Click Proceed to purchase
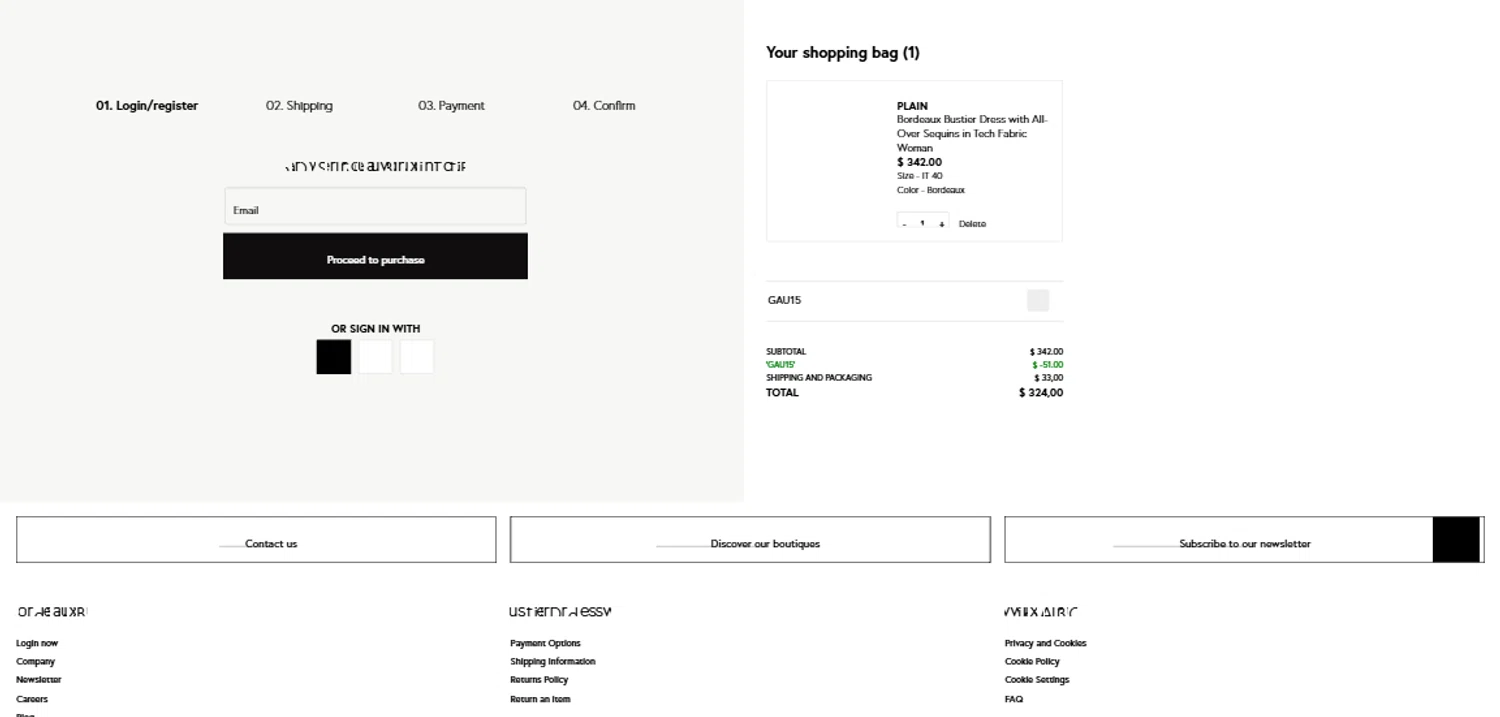Screen dimensions: 1500x717 pyautogui.click(x=375, y=256)
